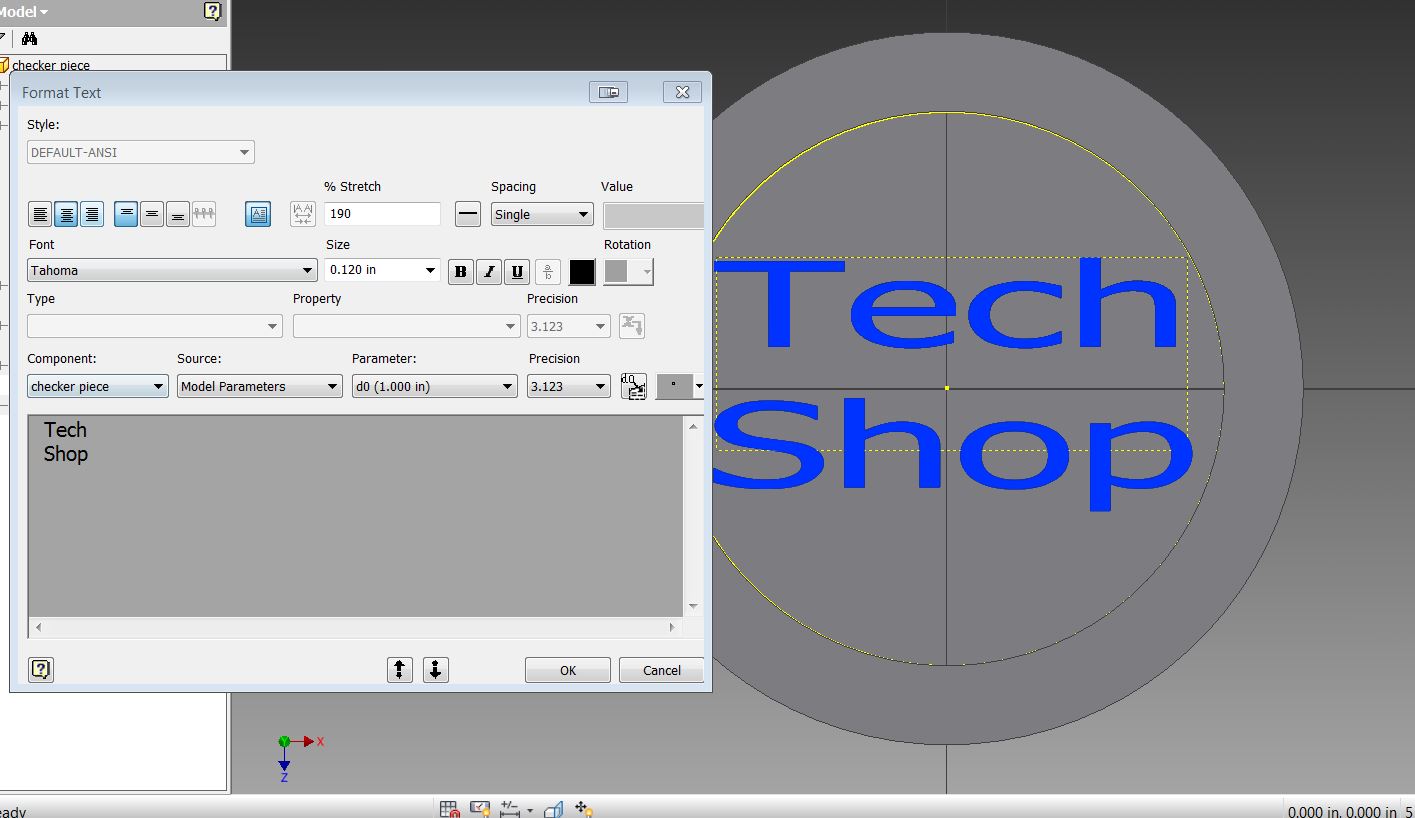The height and width of the screenshot is (818, 1415).
Task: Close the Format Text dialog
Action: (x=682, y=92)
